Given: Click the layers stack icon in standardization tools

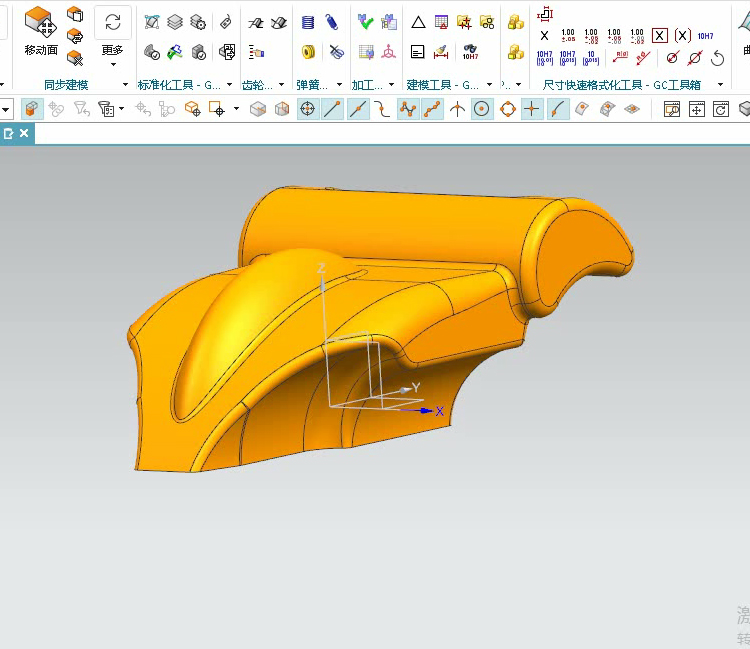Looking at the screenshot, I should click(175, 22).
